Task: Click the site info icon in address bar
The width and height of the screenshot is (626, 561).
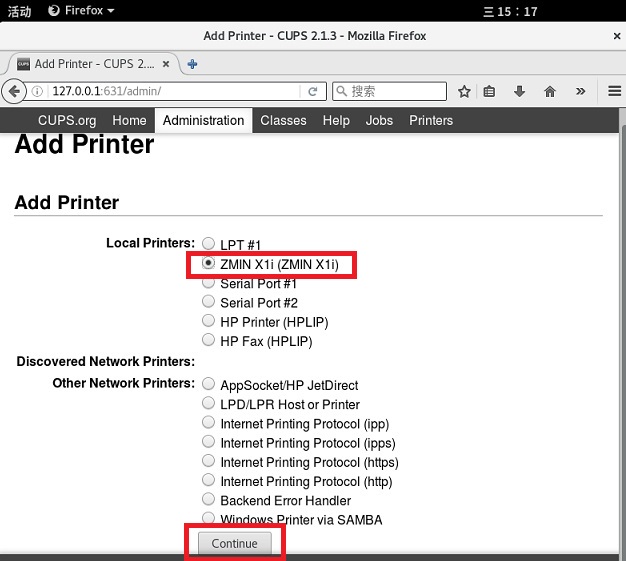Action: click(37, 91)
